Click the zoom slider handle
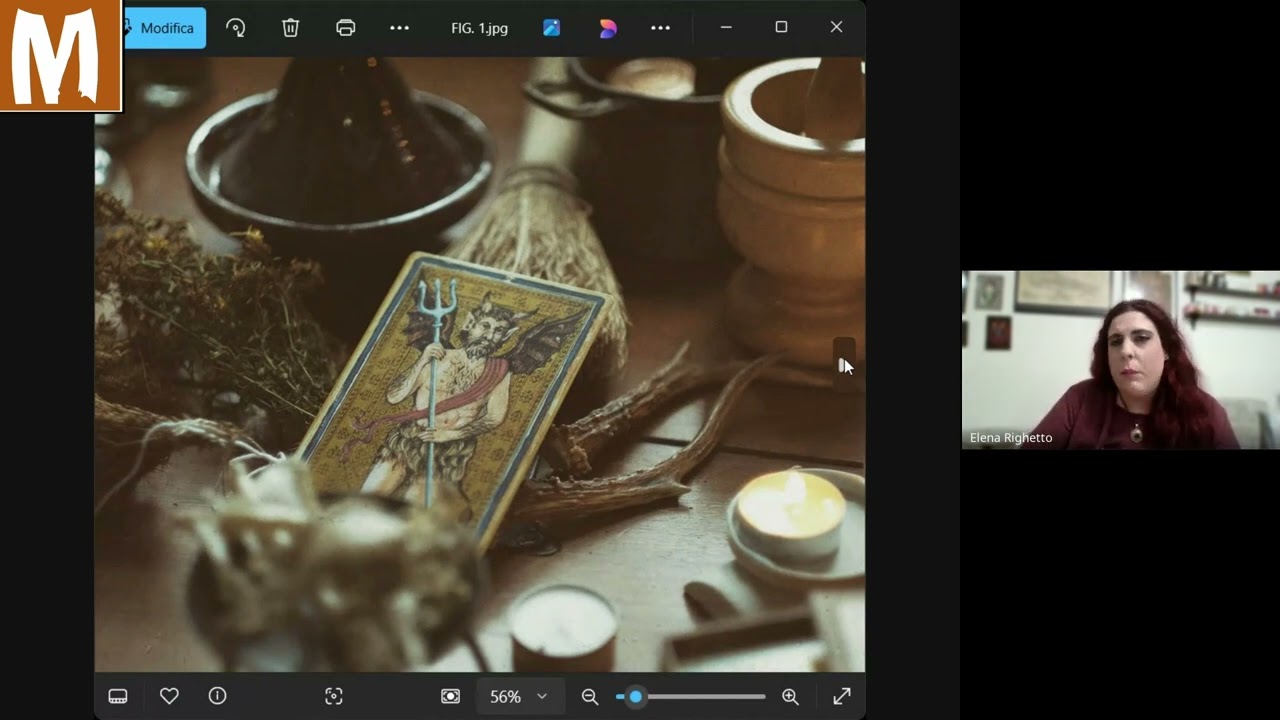This screenshot has width=1280, height=720. pos(635,696)
